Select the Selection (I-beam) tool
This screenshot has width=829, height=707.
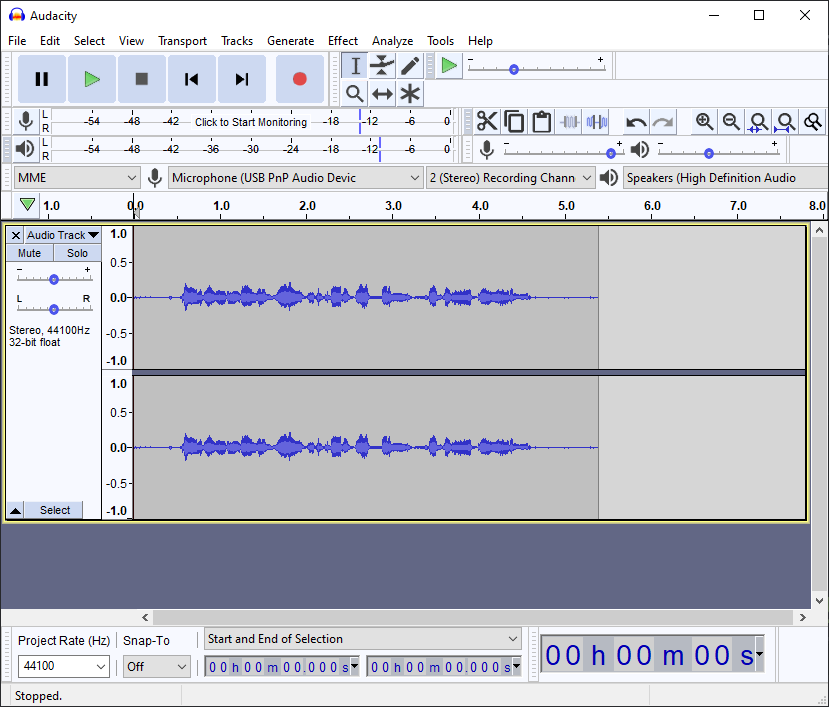[x=355, y=66]
